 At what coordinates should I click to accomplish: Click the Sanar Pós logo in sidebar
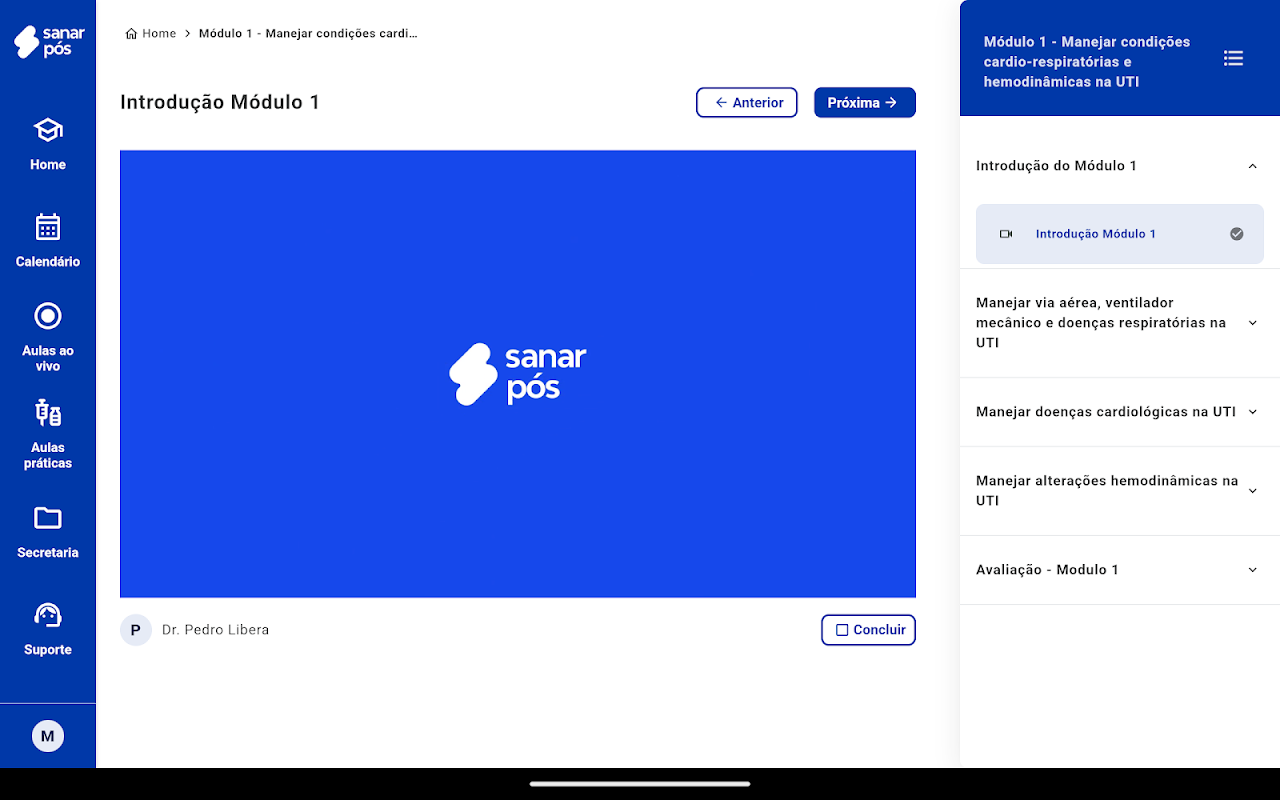(48, 42)
